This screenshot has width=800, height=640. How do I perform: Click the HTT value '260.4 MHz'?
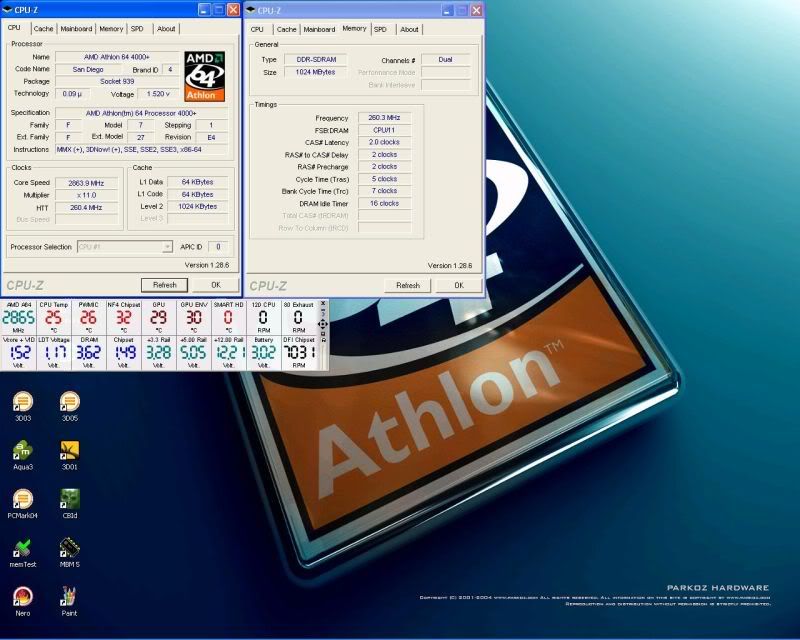86,207
